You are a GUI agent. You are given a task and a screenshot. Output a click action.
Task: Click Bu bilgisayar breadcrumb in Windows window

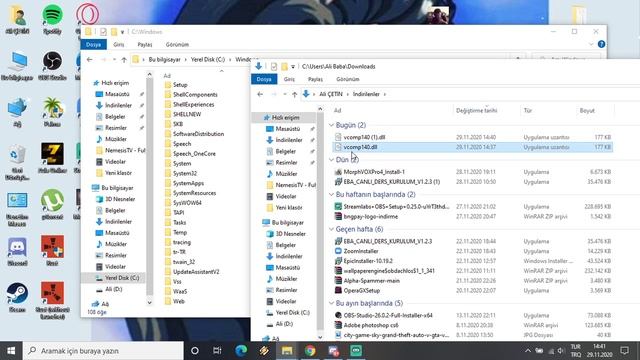(164, 60)
